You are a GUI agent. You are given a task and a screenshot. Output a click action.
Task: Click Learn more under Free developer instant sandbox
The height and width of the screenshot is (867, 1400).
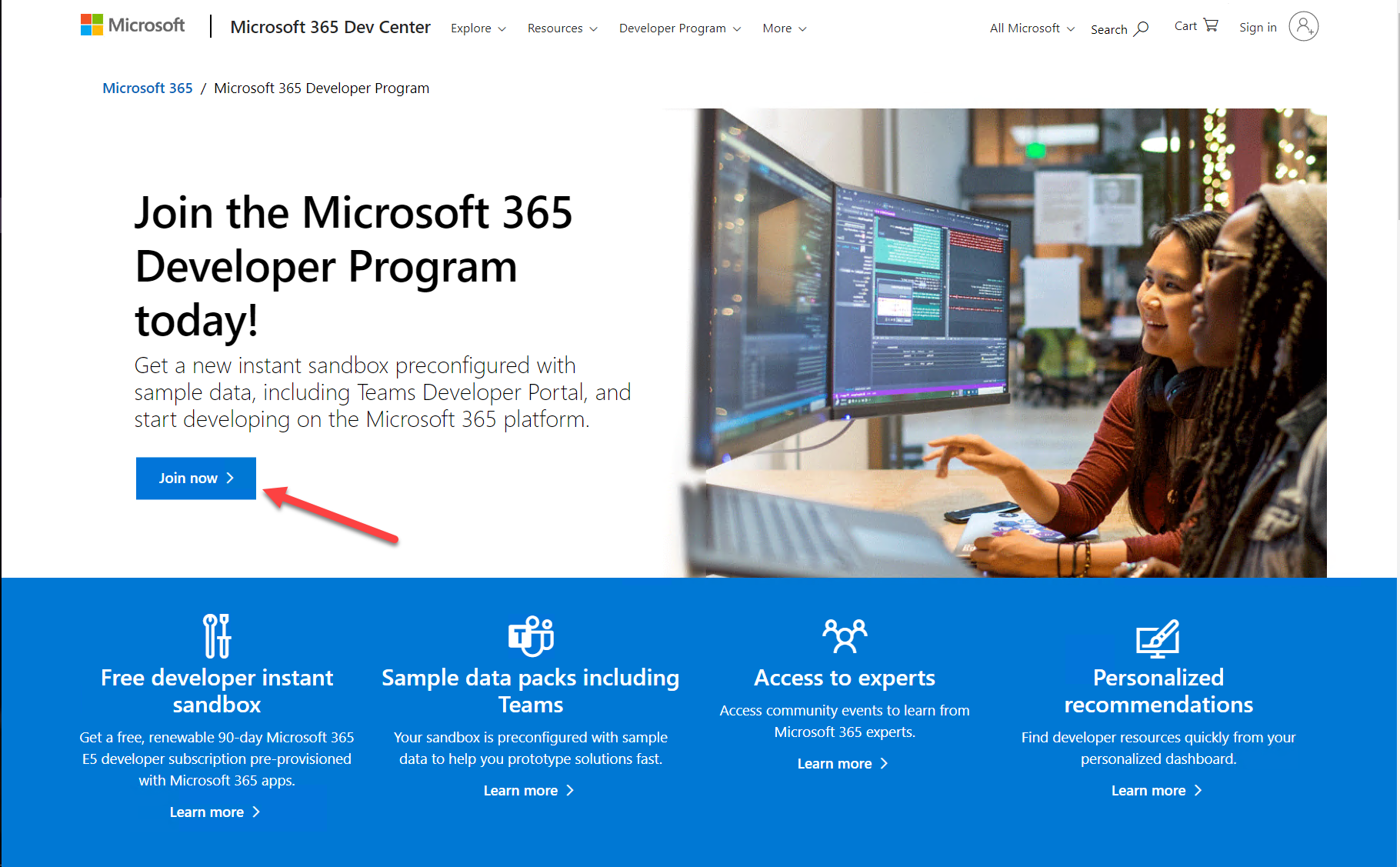(x=215, y=812)
